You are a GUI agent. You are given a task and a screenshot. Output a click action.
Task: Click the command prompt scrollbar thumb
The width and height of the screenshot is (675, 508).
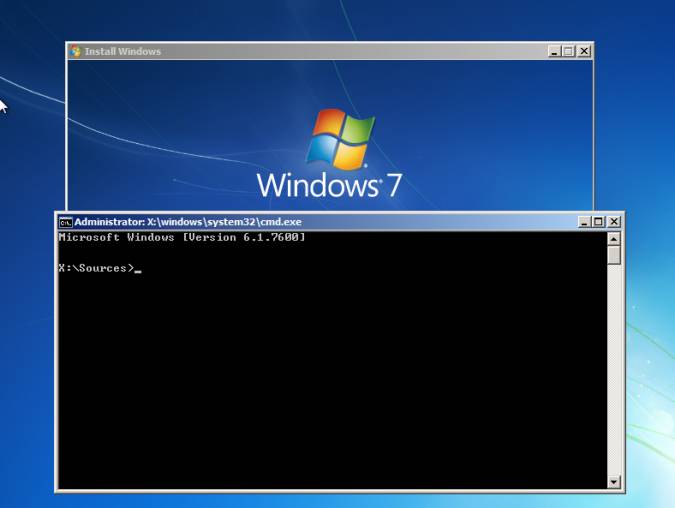click(614, 255)
